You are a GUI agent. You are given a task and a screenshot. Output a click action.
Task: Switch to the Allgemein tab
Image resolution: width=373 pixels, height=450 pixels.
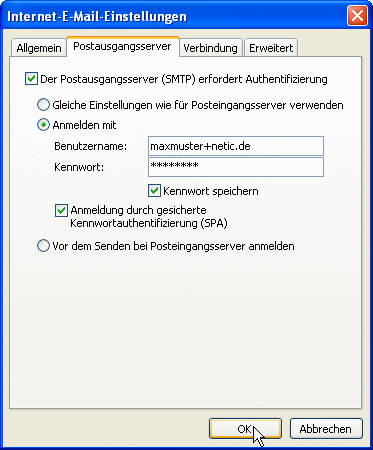coord(39,48)
